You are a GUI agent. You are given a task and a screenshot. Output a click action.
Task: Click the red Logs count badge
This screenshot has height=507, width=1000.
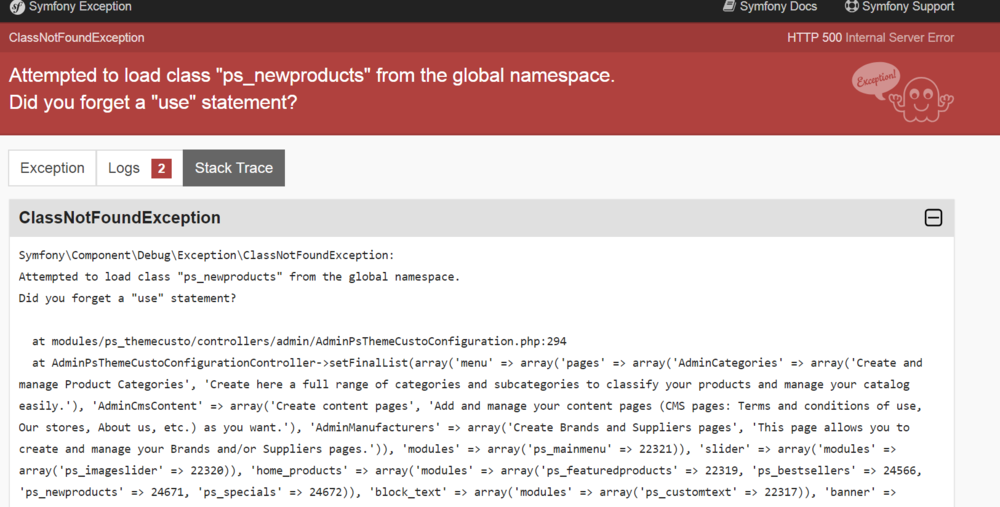point(161,168)
